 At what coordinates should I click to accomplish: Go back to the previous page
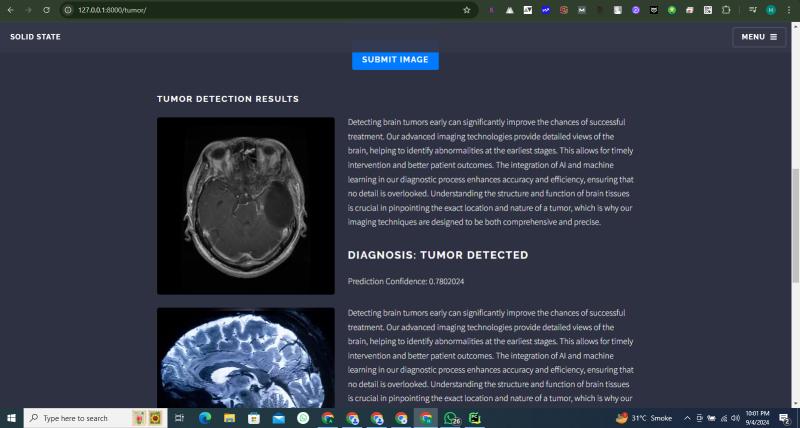coord(10,10)
